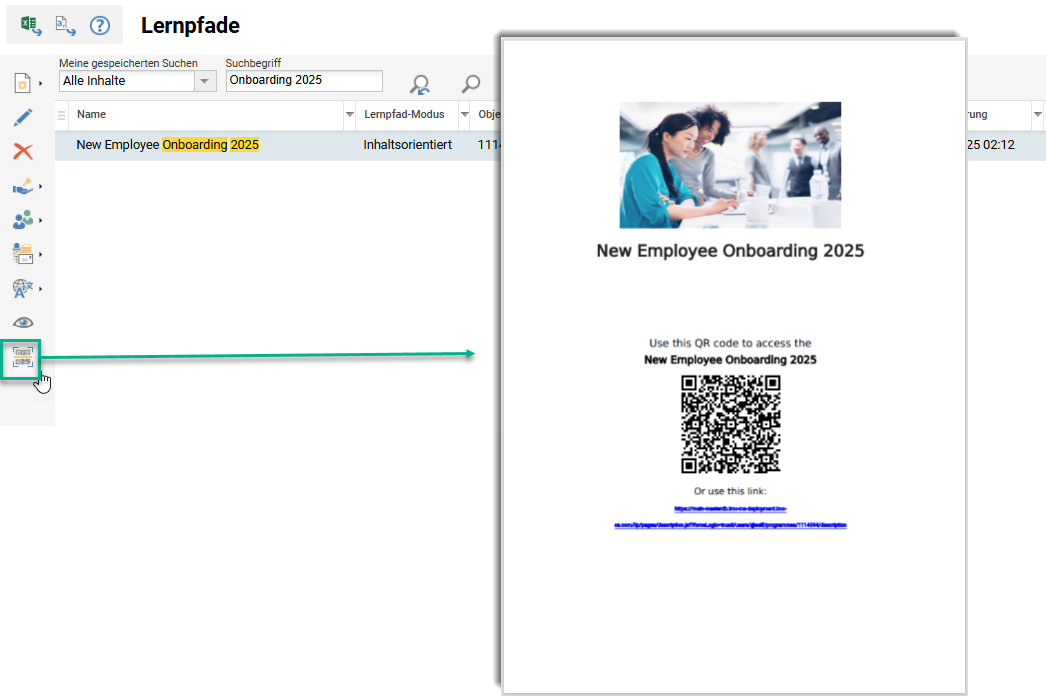Click the Excel export icon
The image size is (1046, 696).
coord(32,25)
